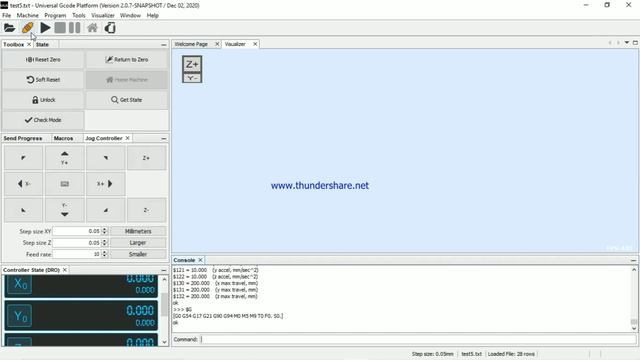Click the Console scrollbar up arrow
Viewport: 640px width, 360px height.
coord(634,270)
